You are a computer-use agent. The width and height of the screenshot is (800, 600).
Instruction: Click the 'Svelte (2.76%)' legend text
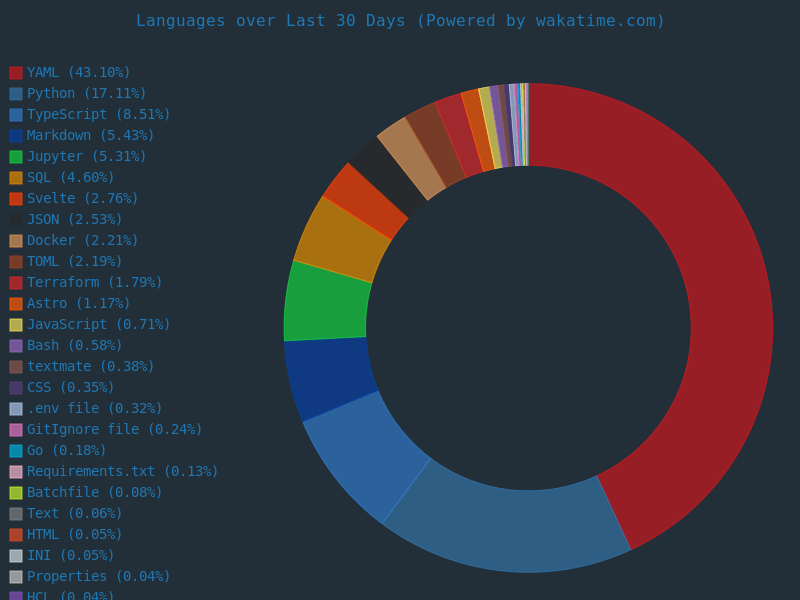83,198
